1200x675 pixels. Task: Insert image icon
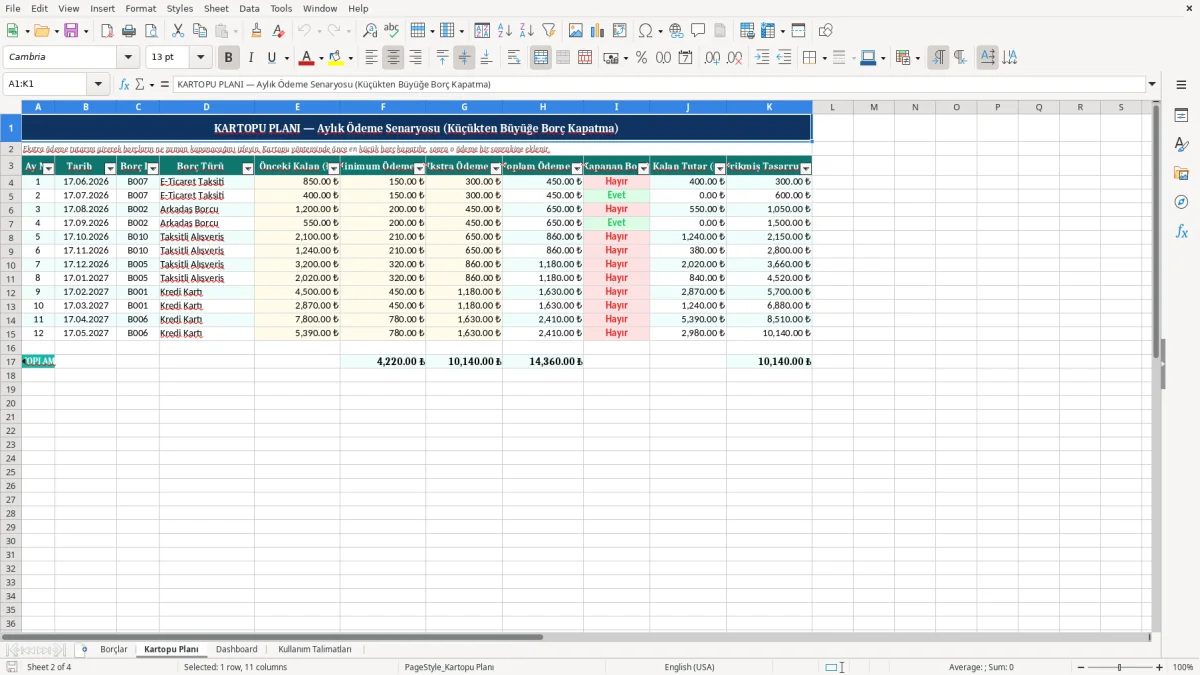coord(576,31)
